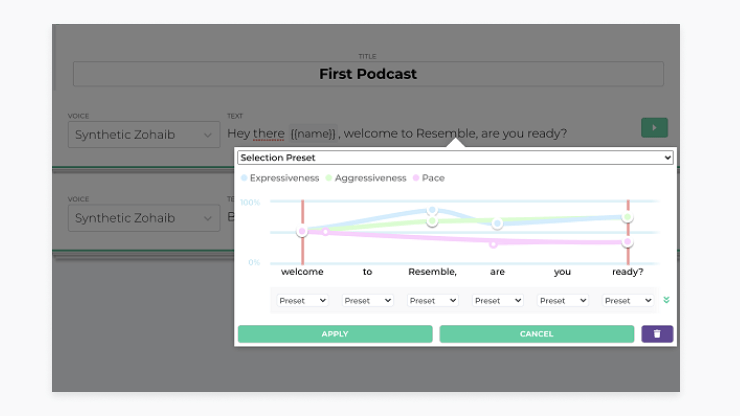Click the 'are' word label under chart
This screenshot has height=416, width=740.
[497, 272]
